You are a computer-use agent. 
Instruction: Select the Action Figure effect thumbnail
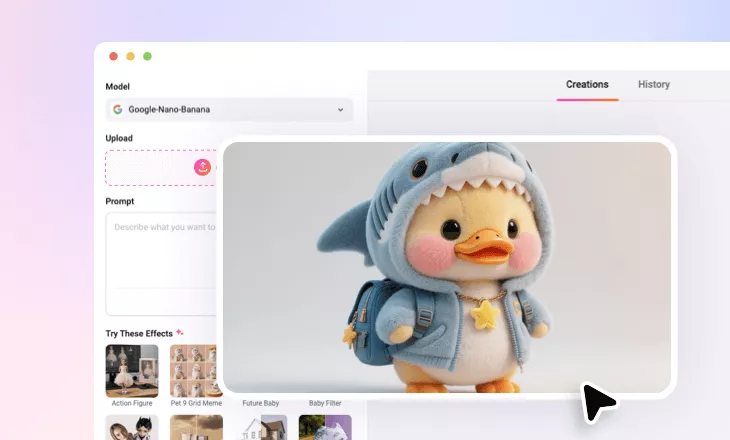click(x=132, y=371)
